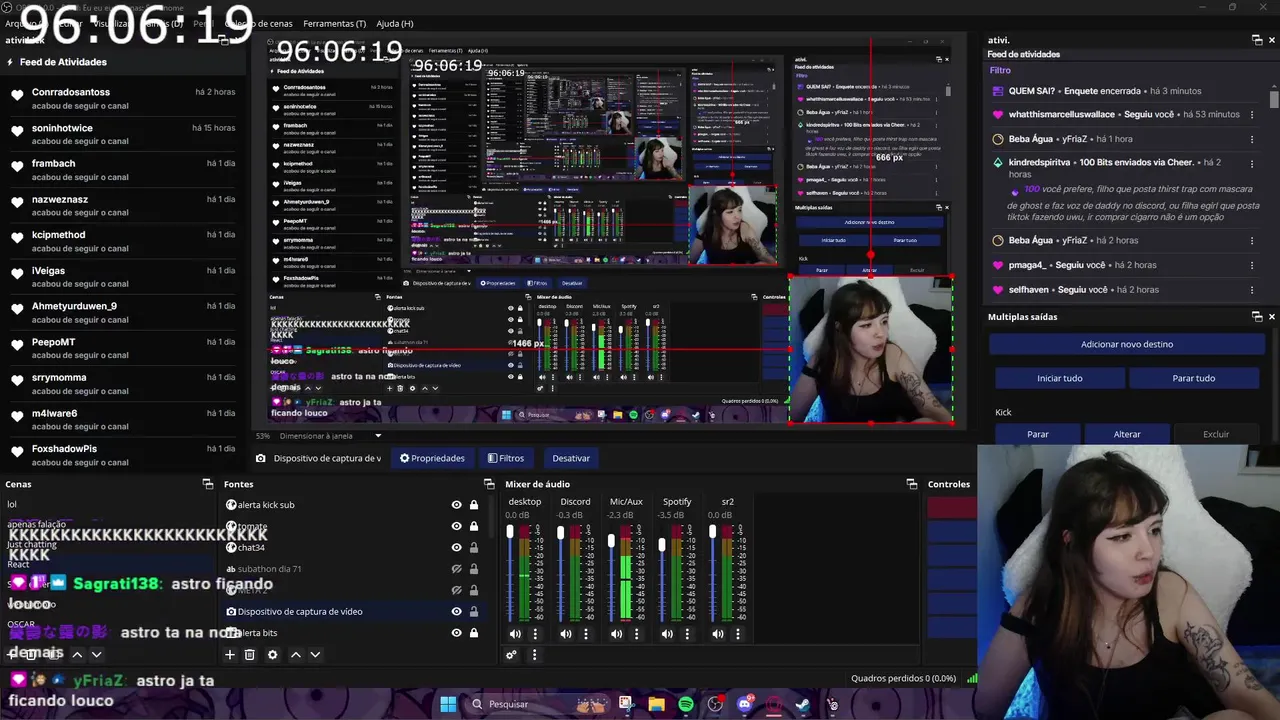Image resolution: width=1280 pixels, height=720 pixels.
Task: Open source properties gear in Fontes panel
Action: (x=272, y=655)
